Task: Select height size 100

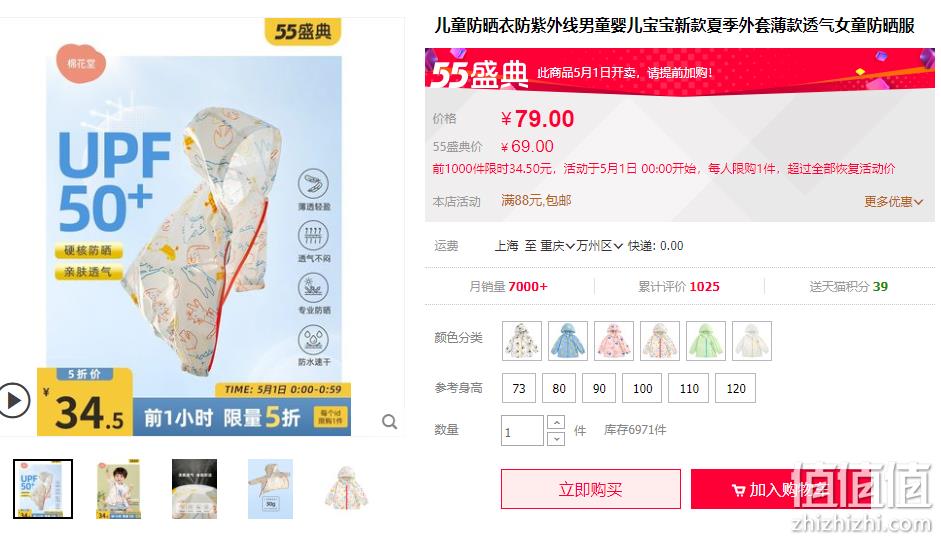Action: [642, 388]
